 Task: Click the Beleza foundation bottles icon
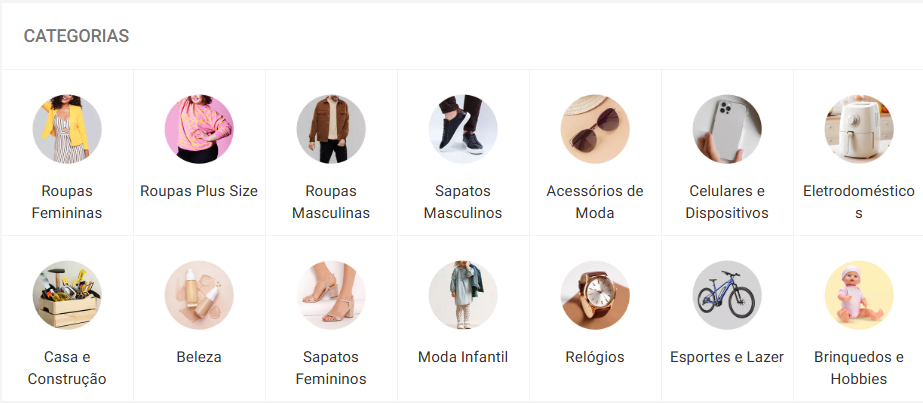tap(199, 295)
